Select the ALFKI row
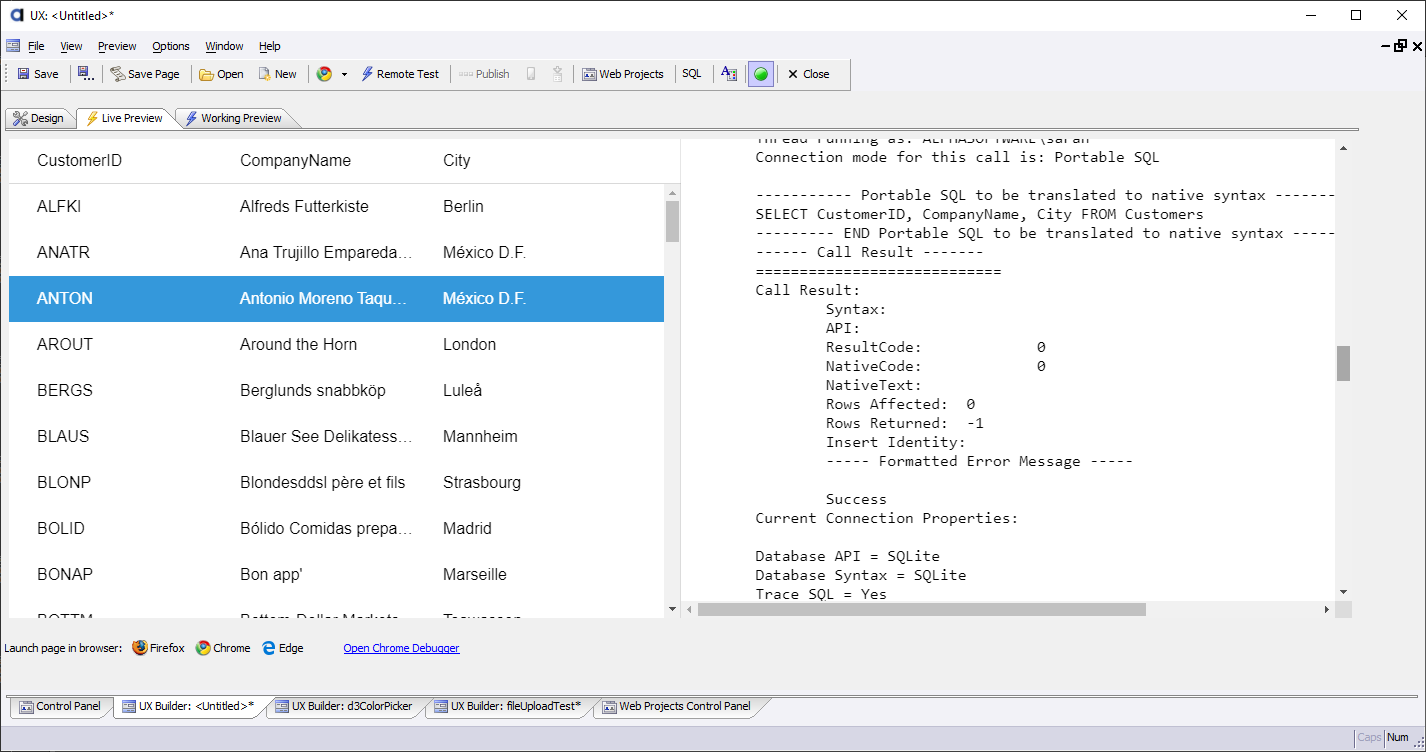Image resolution: width=1426 pixels, height=752 pixels. (x=336, y=207)
